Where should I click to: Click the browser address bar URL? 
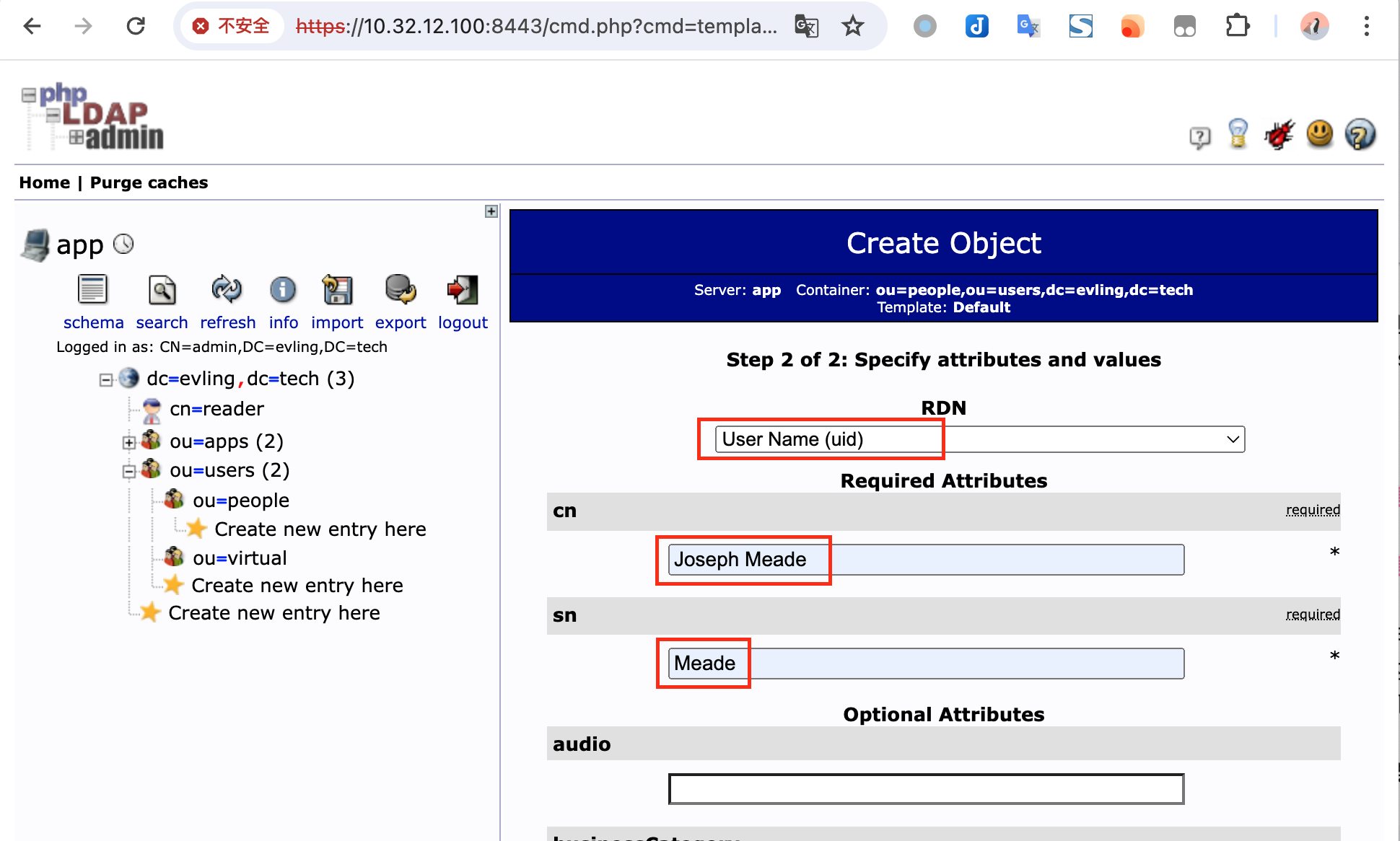pos(536,27)
